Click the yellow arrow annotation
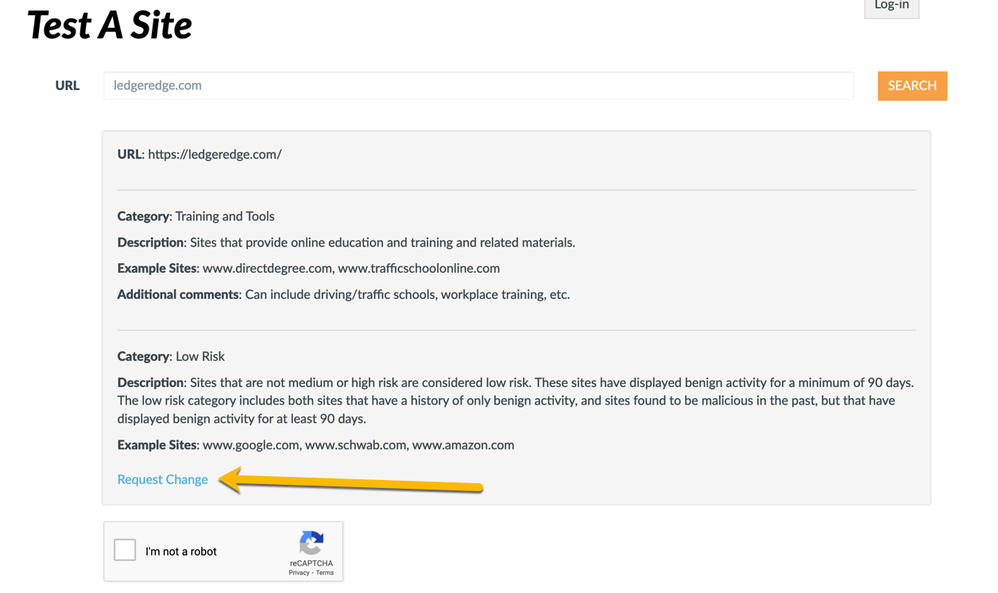The height and width of the screenshot is (593, 998). pyautogui.click(x=350, y=483)
